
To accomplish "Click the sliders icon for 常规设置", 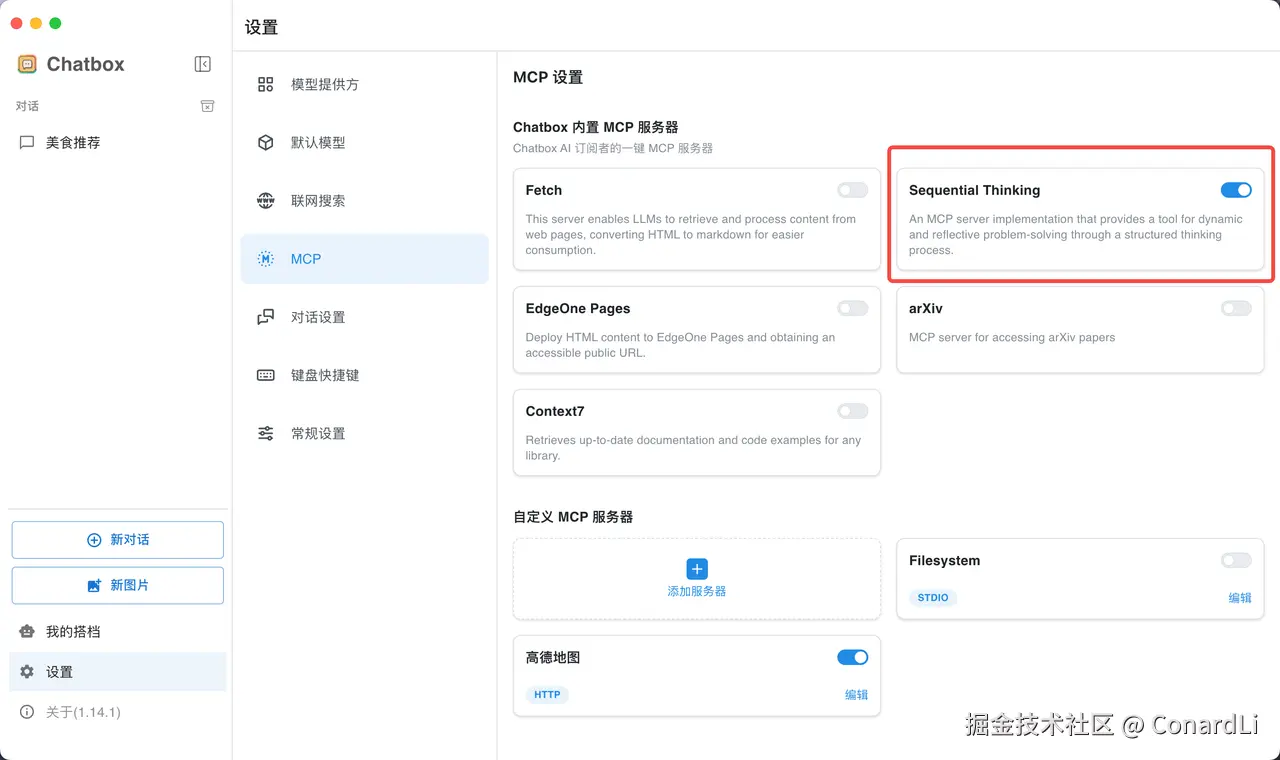I will (x=265, y=433).
